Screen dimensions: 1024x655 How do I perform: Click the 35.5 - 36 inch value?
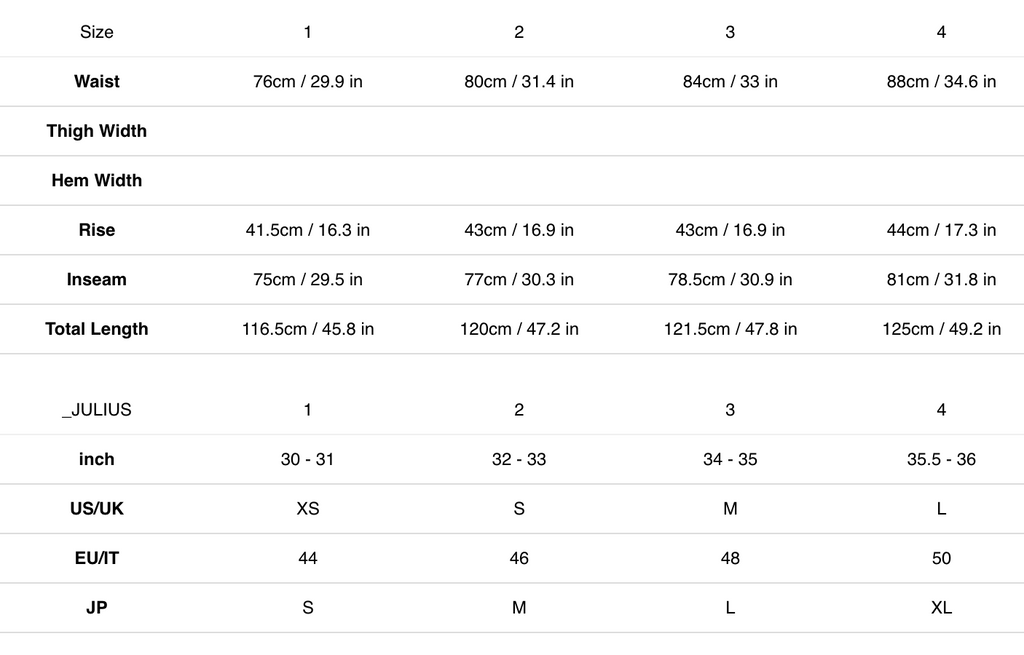(941, 460)
